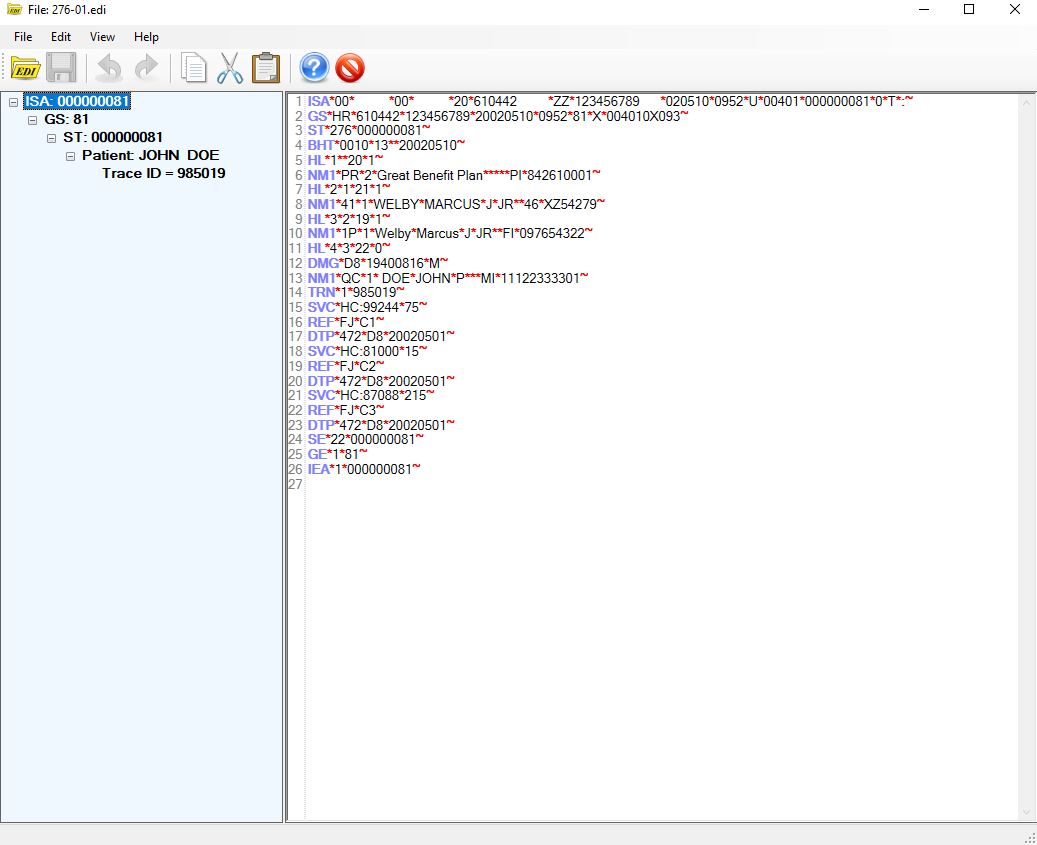
Task: Click the IEA*1*000000081 line
Action: 364,469
